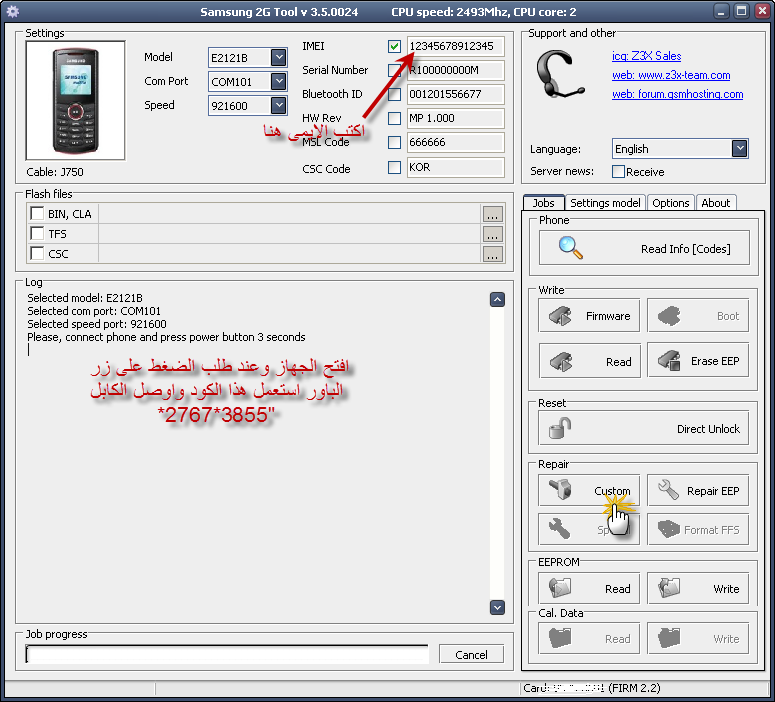Image resolution: width=775 pixels, height=702 pixels.
Task: Open the About tab
Action: tap(716, 203)
